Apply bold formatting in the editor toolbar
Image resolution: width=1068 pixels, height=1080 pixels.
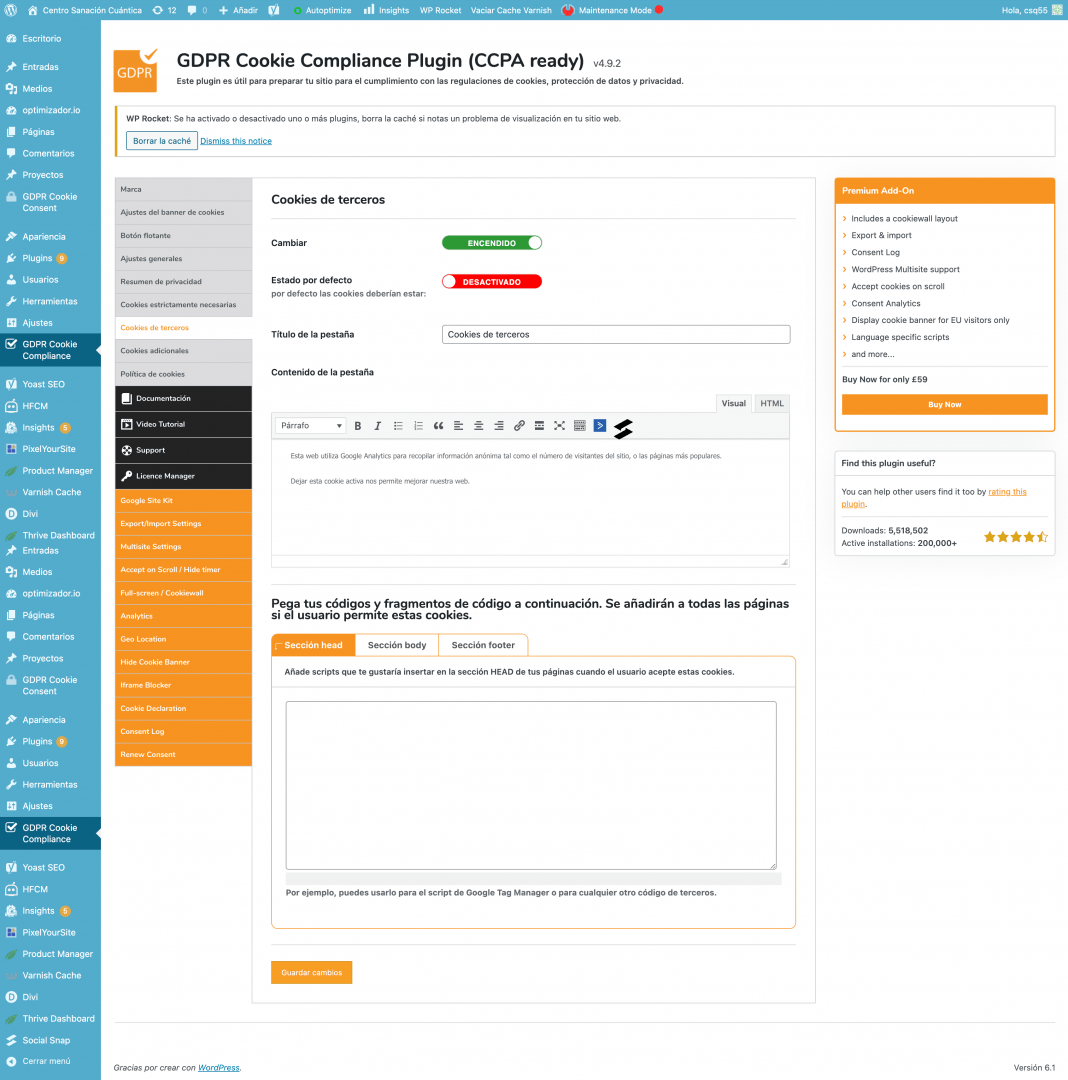click(x=357, y=426)
